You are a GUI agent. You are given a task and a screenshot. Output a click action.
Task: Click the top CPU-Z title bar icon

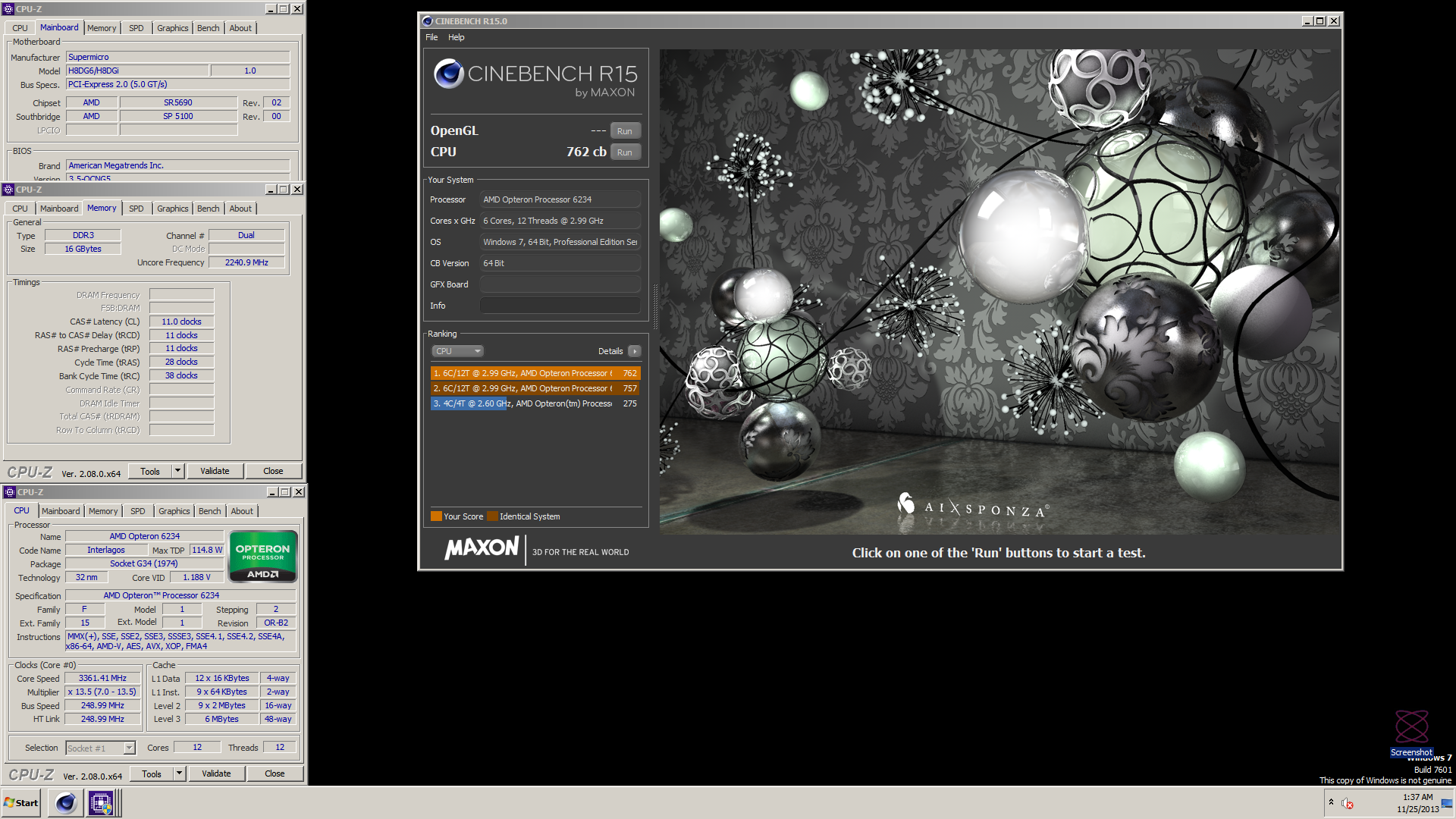[8, 9]
